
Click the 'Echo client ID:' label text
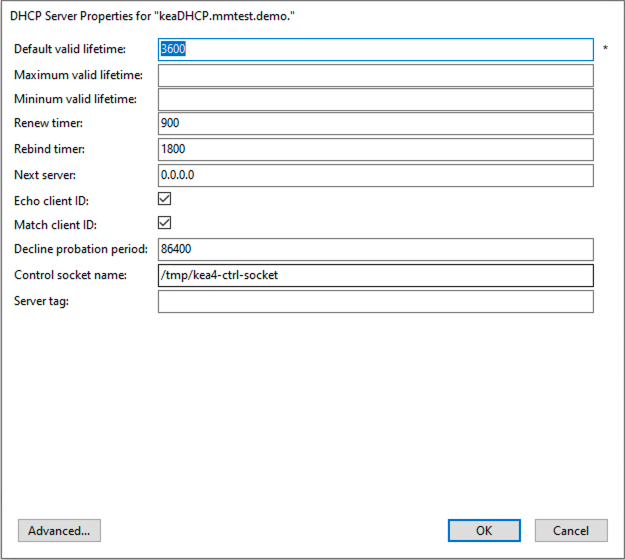[x=51, y=200]
